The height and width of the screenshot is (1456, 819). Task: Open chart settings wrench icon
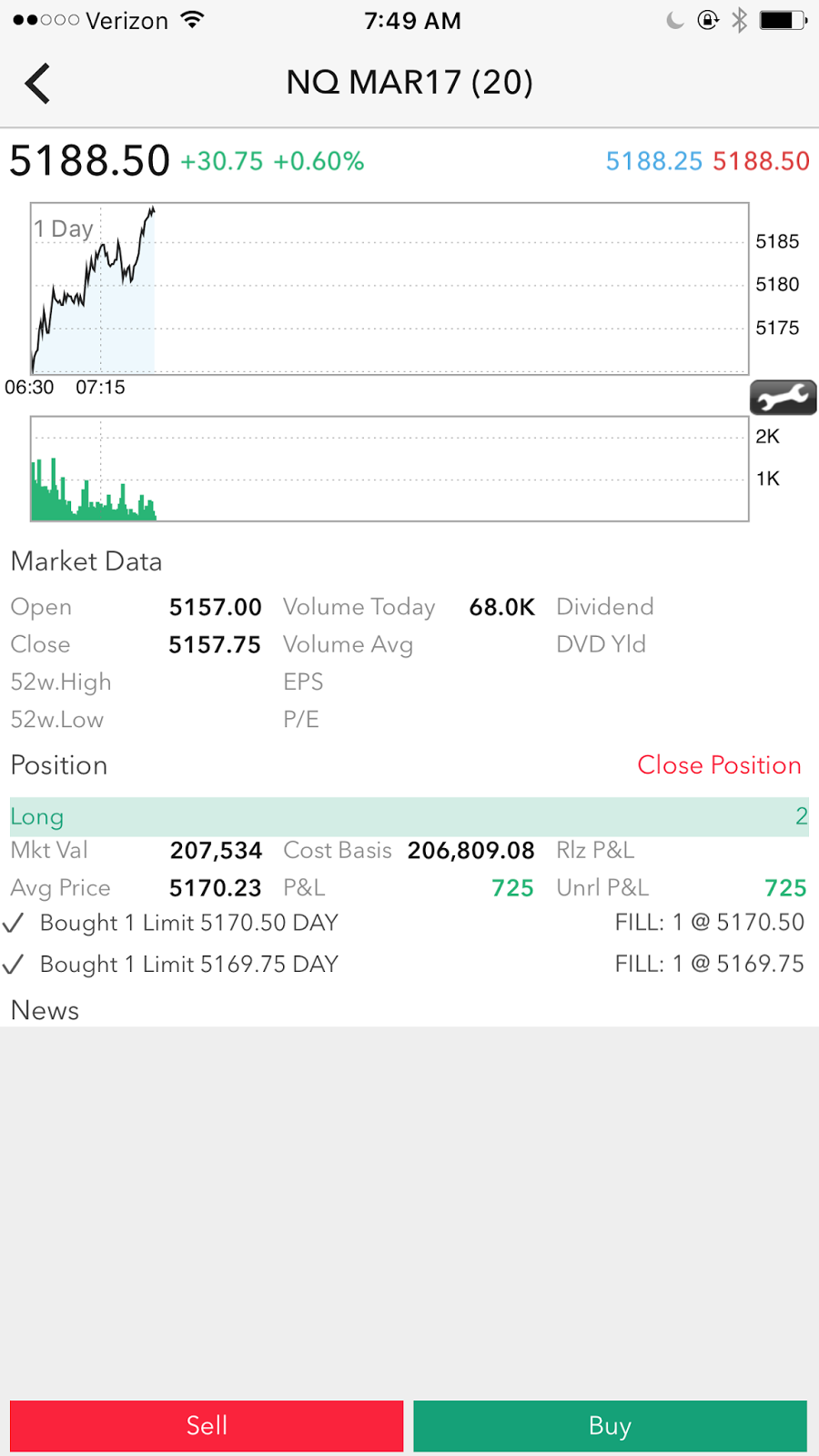coord(783,398)
